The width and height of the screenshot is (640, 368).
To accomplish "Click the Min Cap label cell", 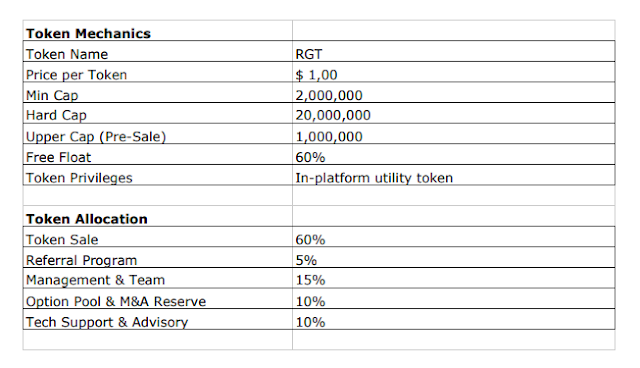I will point(158,92).
